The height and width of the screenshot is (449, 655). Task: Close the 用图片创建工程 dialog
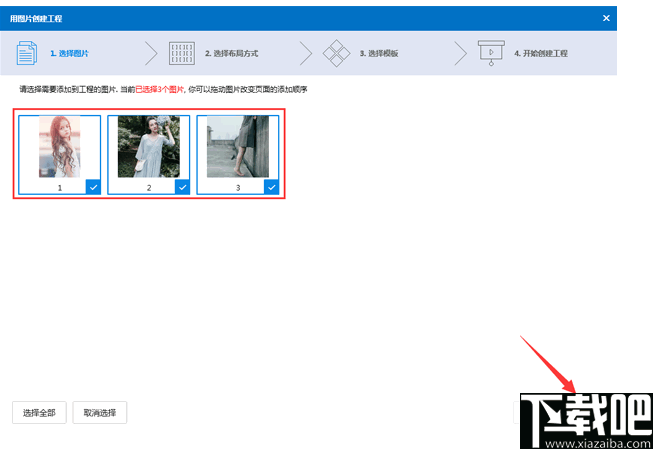tap(606, 18)
